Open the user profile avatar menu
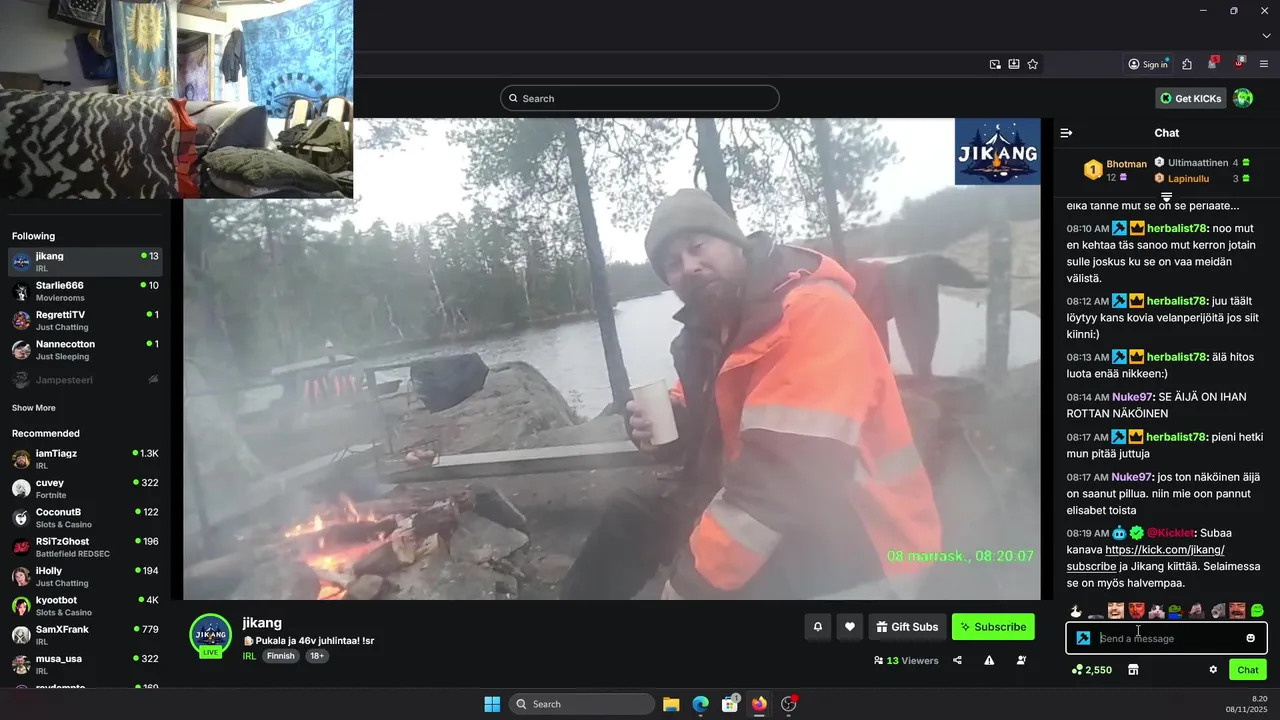Viewport: 1280px width, 720px height. (x=1243, y=98)
